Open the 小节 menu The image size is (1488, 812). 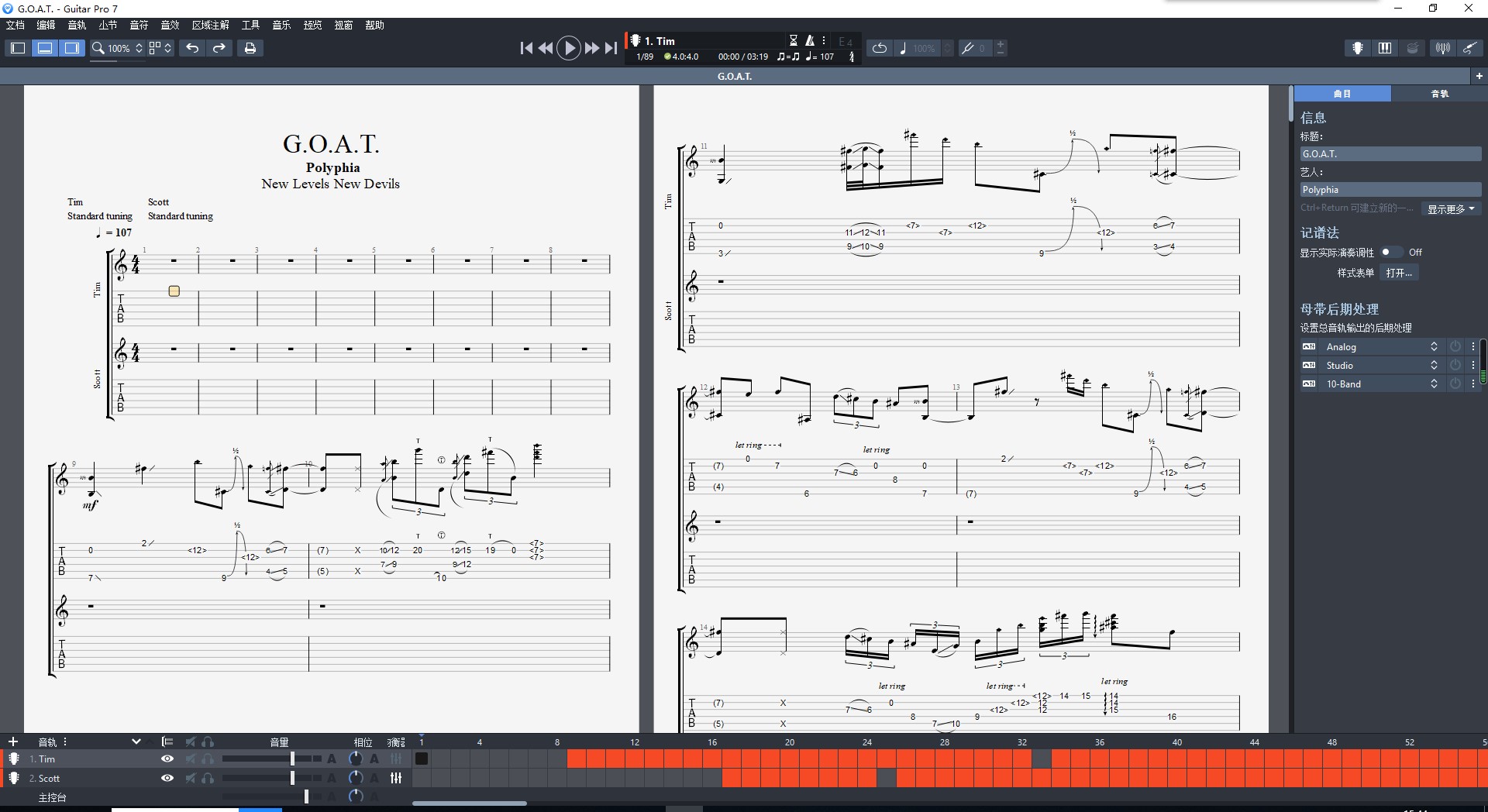point(108,25)
